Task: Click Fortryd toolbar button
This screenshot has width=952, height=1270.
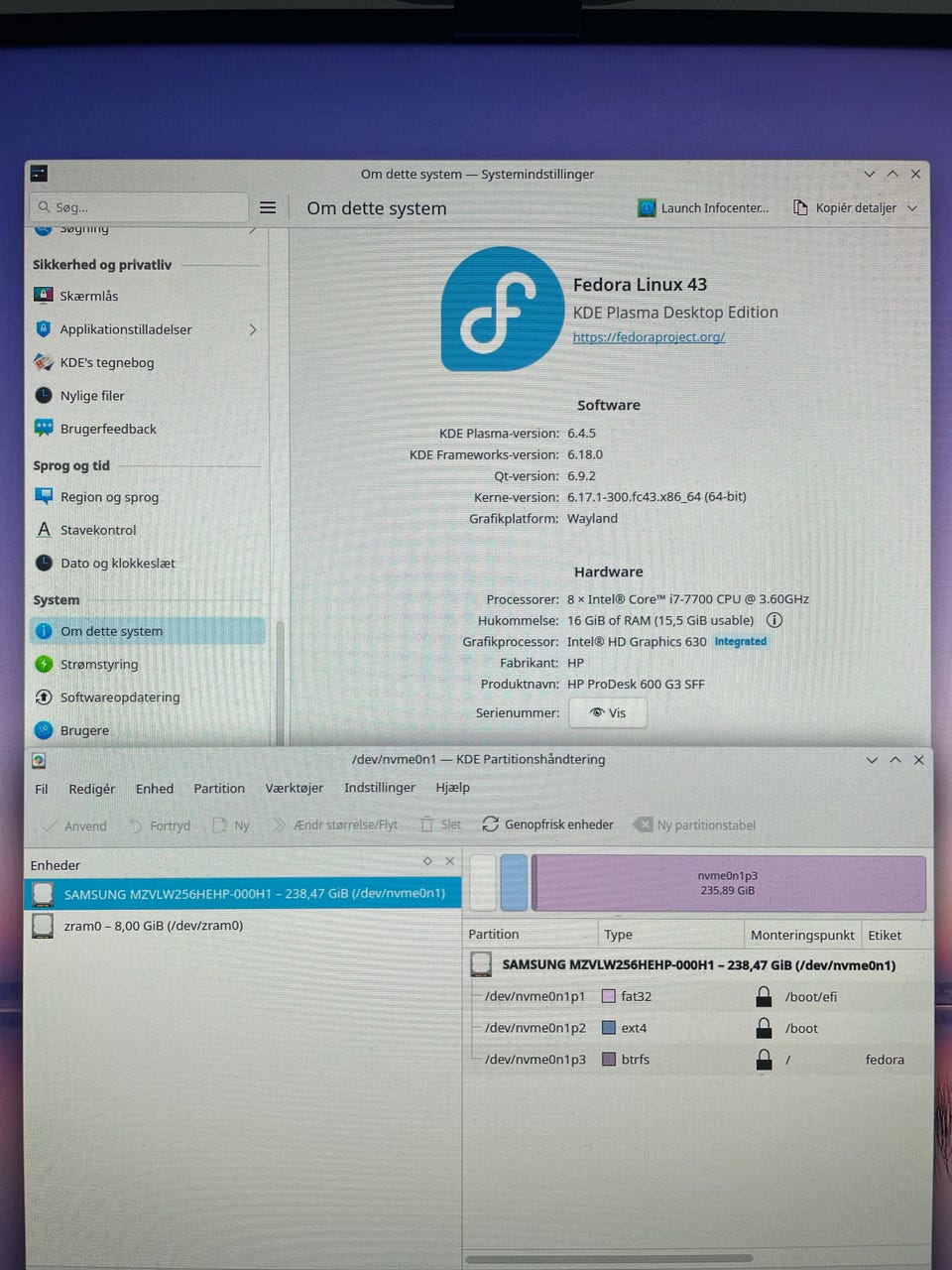Action: tap(159, 825)
